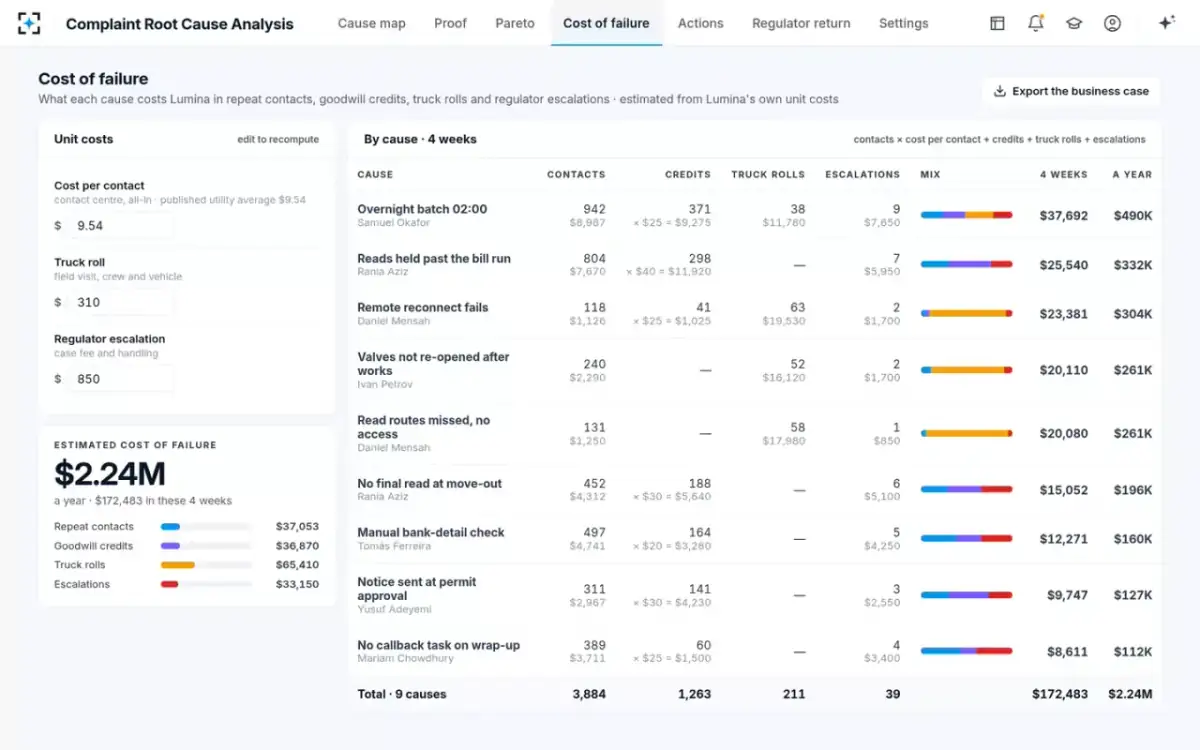Click the $23,381 value for Remote reconnect
1200x750 pixels.
point(1063,313)
